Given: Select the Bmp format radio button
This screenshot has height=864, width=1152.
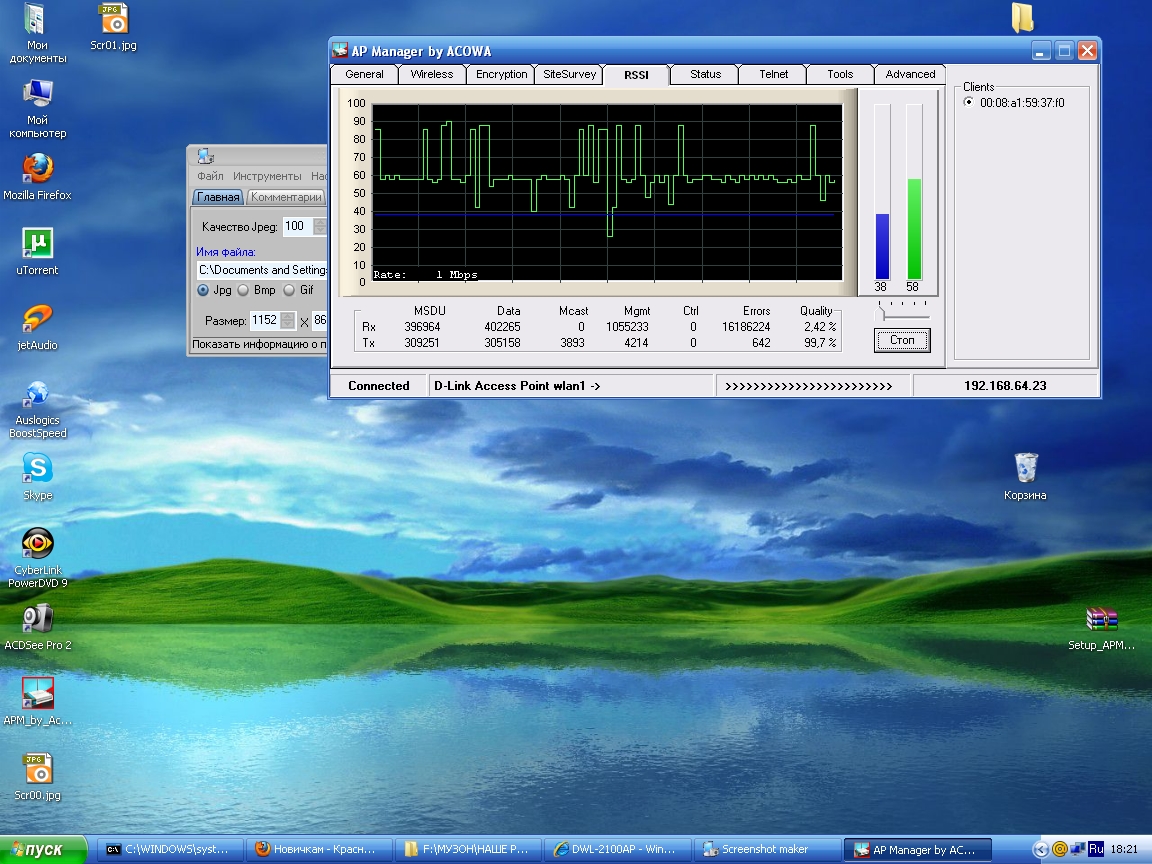Looking at the screenshot, I should [x=243, y=290].
